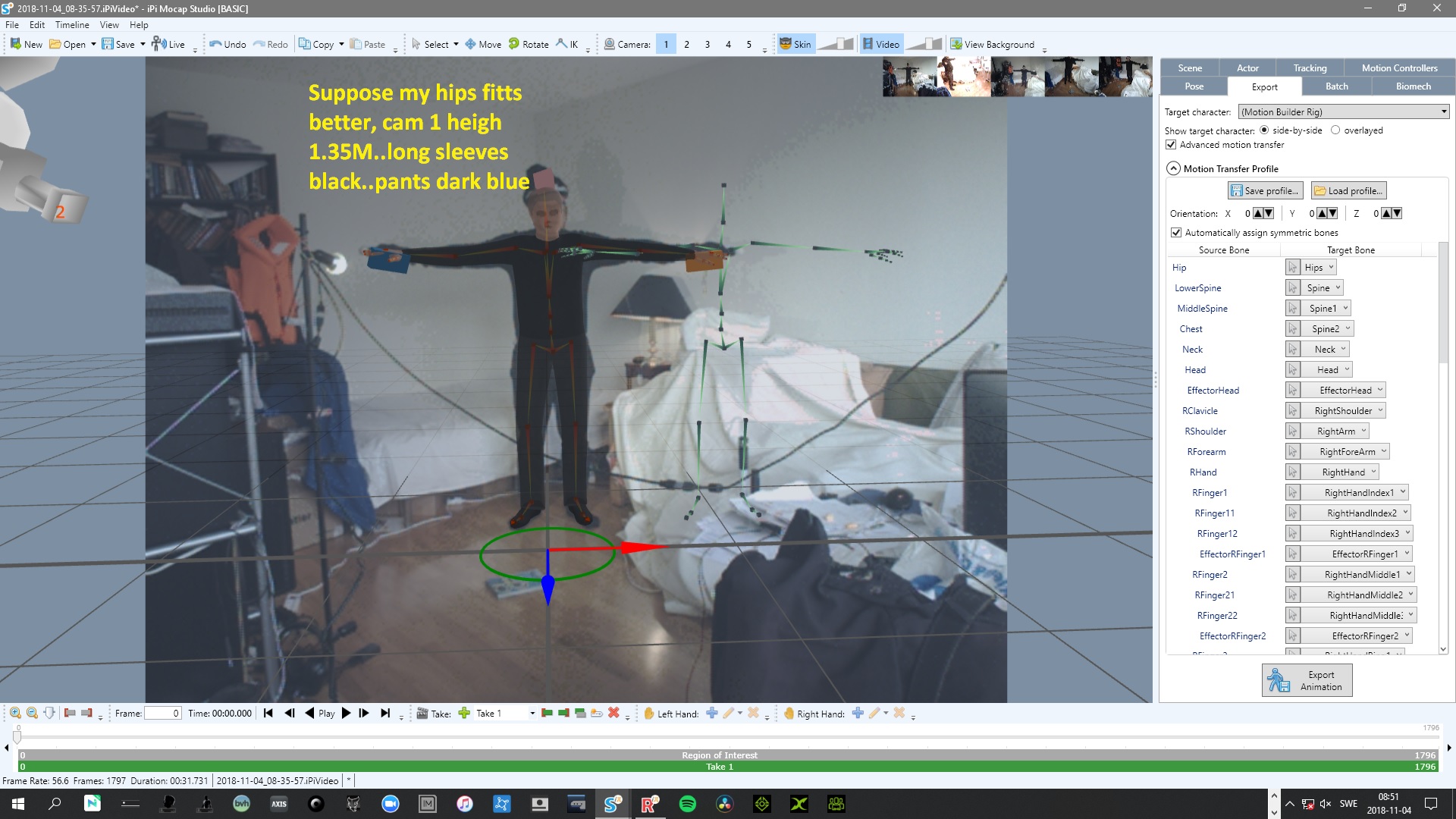Screen dimensions: 1456x819
Task: Delete take with red X icon
Action: tap(613, 713)
